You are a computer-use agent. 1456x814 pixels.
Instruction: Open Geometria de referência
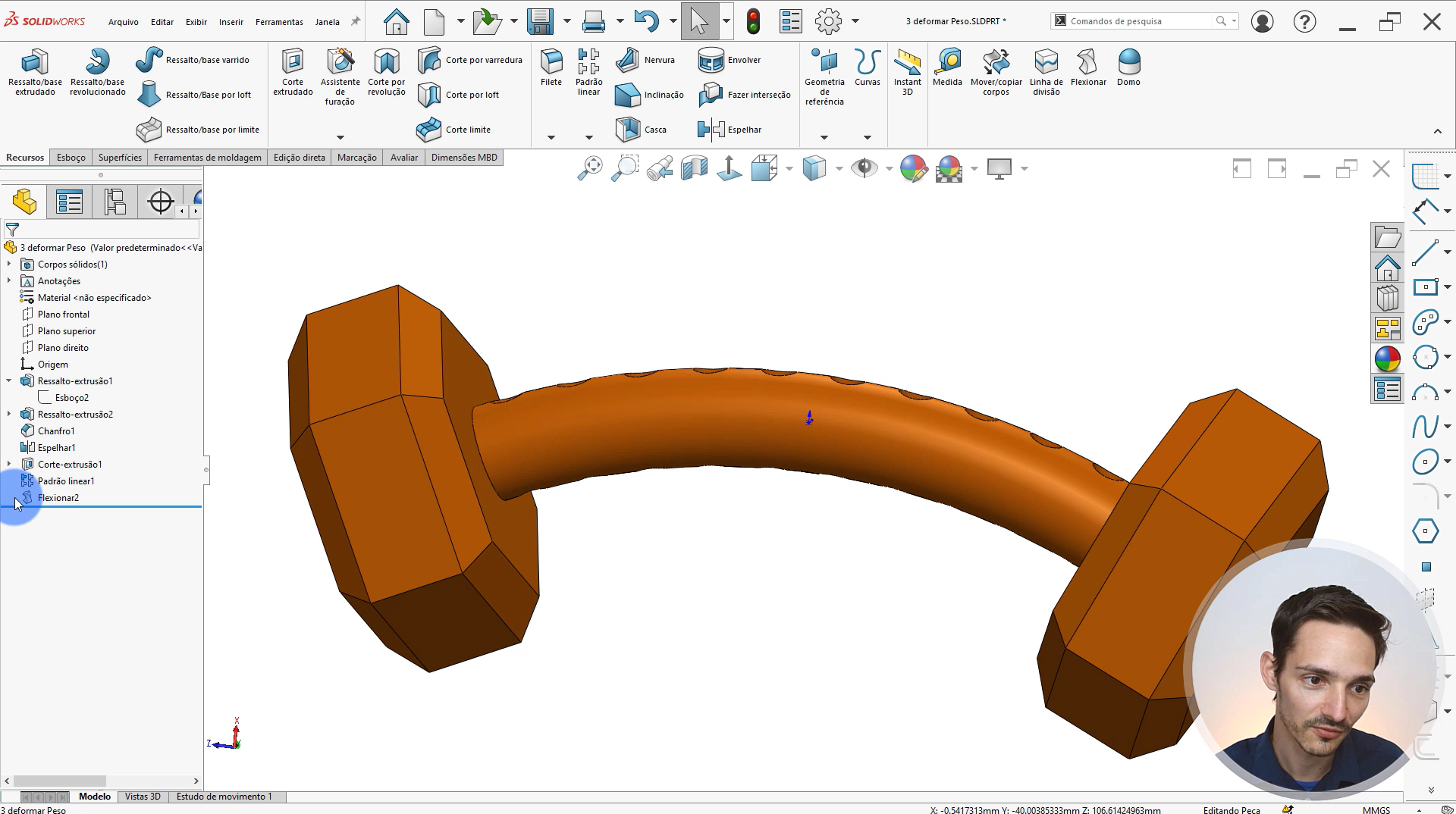pyautogui.click(x=824, y=77)
